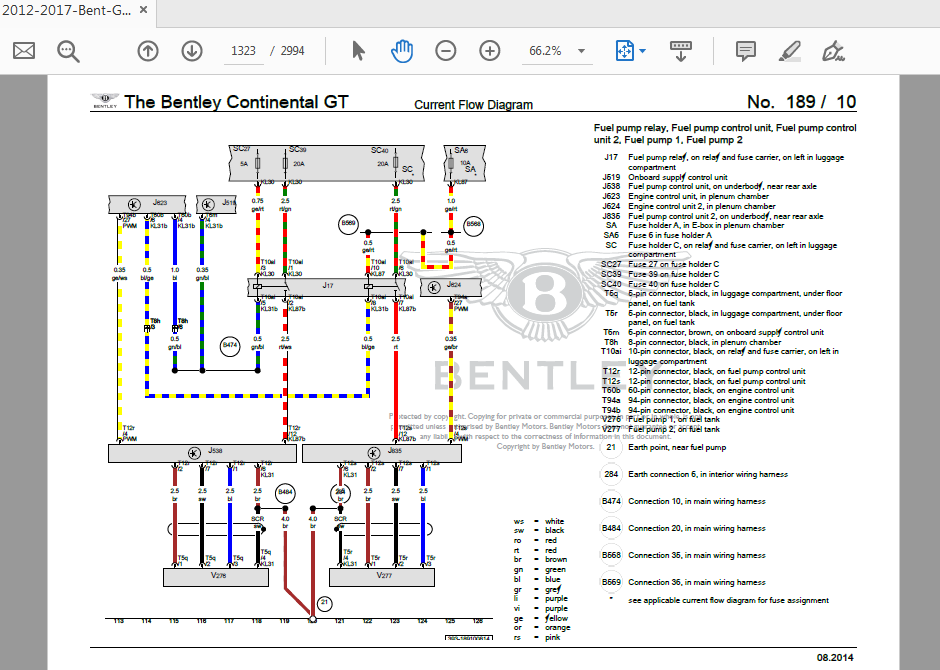Click the scrolling mode keyboard icon

[682, 51]
